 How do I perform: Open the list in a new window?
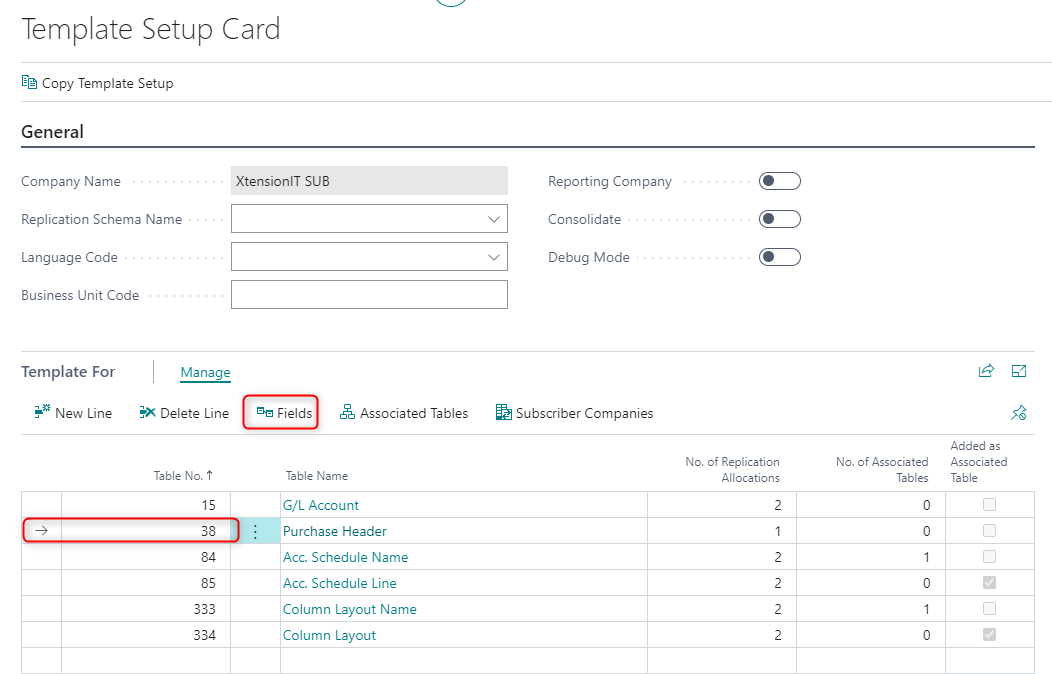pos(1019,370)
